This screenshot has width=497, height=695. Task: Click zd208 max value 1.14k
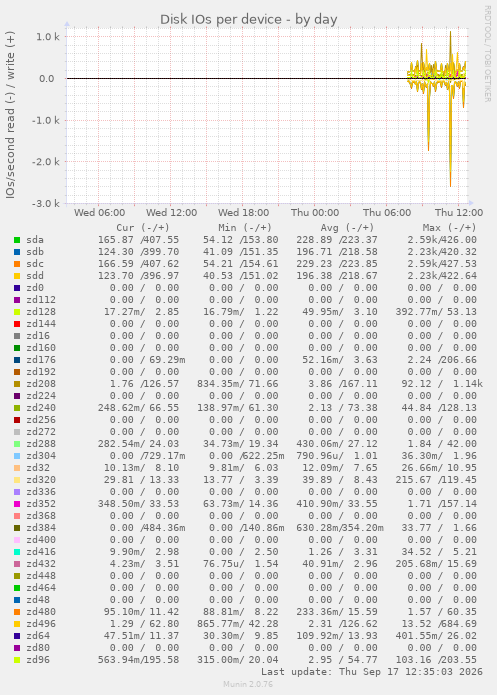click(468, 384)
